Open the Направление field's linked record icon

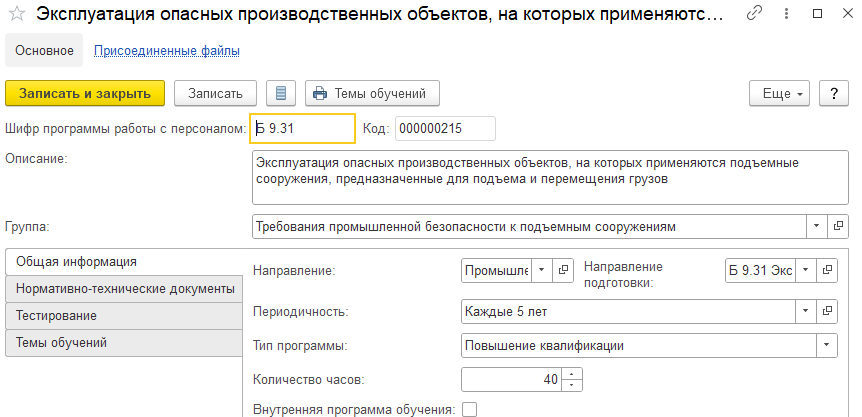pos(564,270)
